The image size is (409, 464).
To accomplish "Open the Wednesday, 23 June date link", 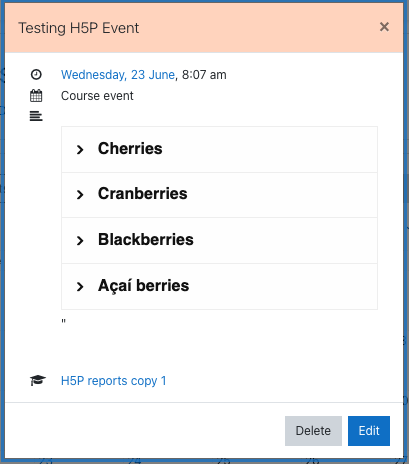I will tap(118, 75).
